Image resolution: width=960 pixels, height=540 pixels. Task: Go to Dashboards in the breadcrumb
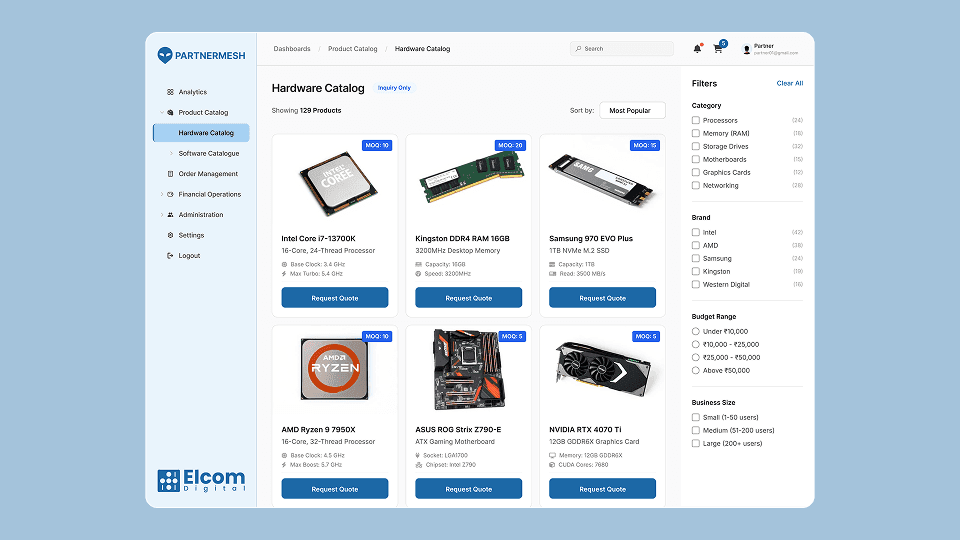tap(292, 49)
